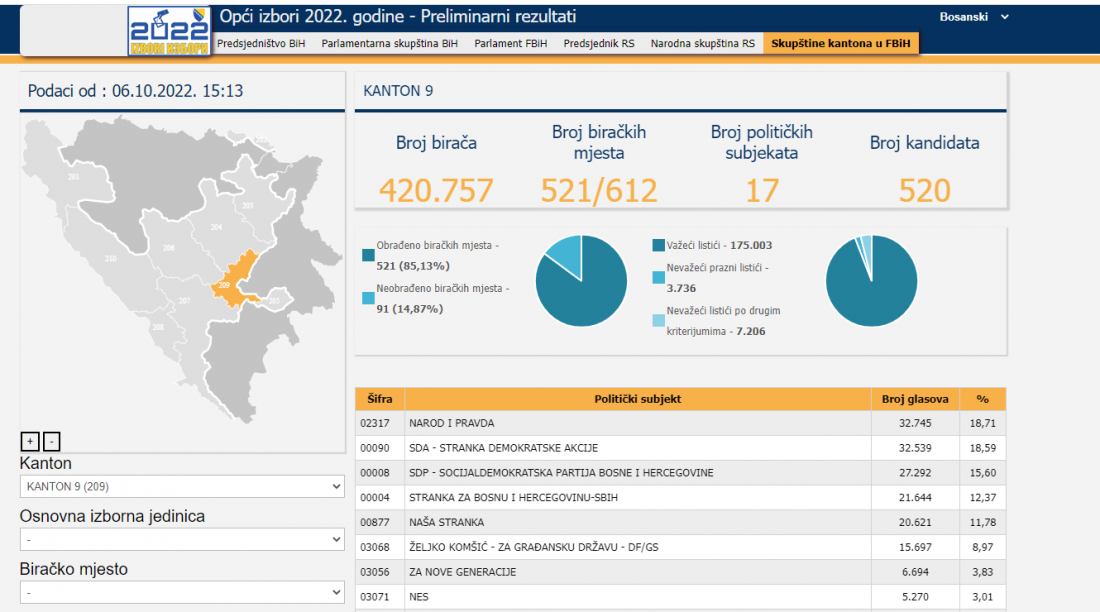Image resolution: width=1100 pixels, height=612 pixels.
Task: Click the SDA party row in the table
Action: click(x=600, y=447)
